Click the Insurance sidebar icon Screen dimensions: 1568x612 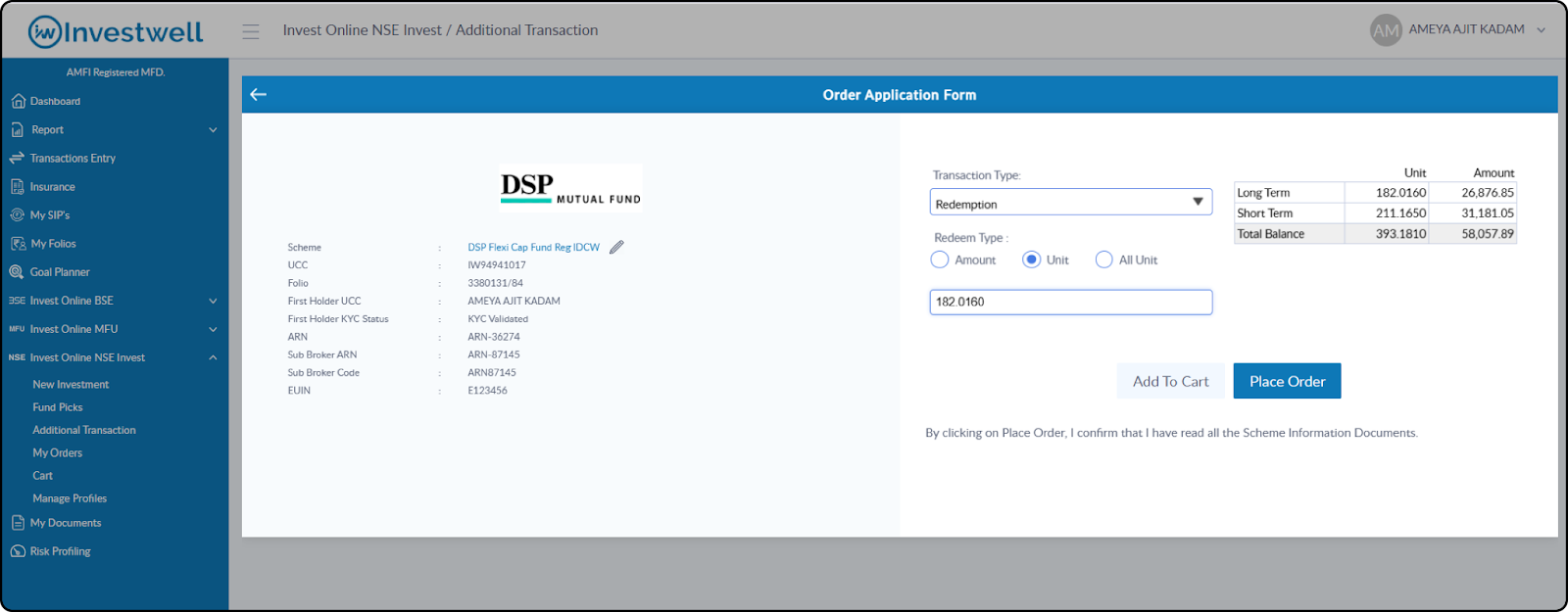[18, 186]
